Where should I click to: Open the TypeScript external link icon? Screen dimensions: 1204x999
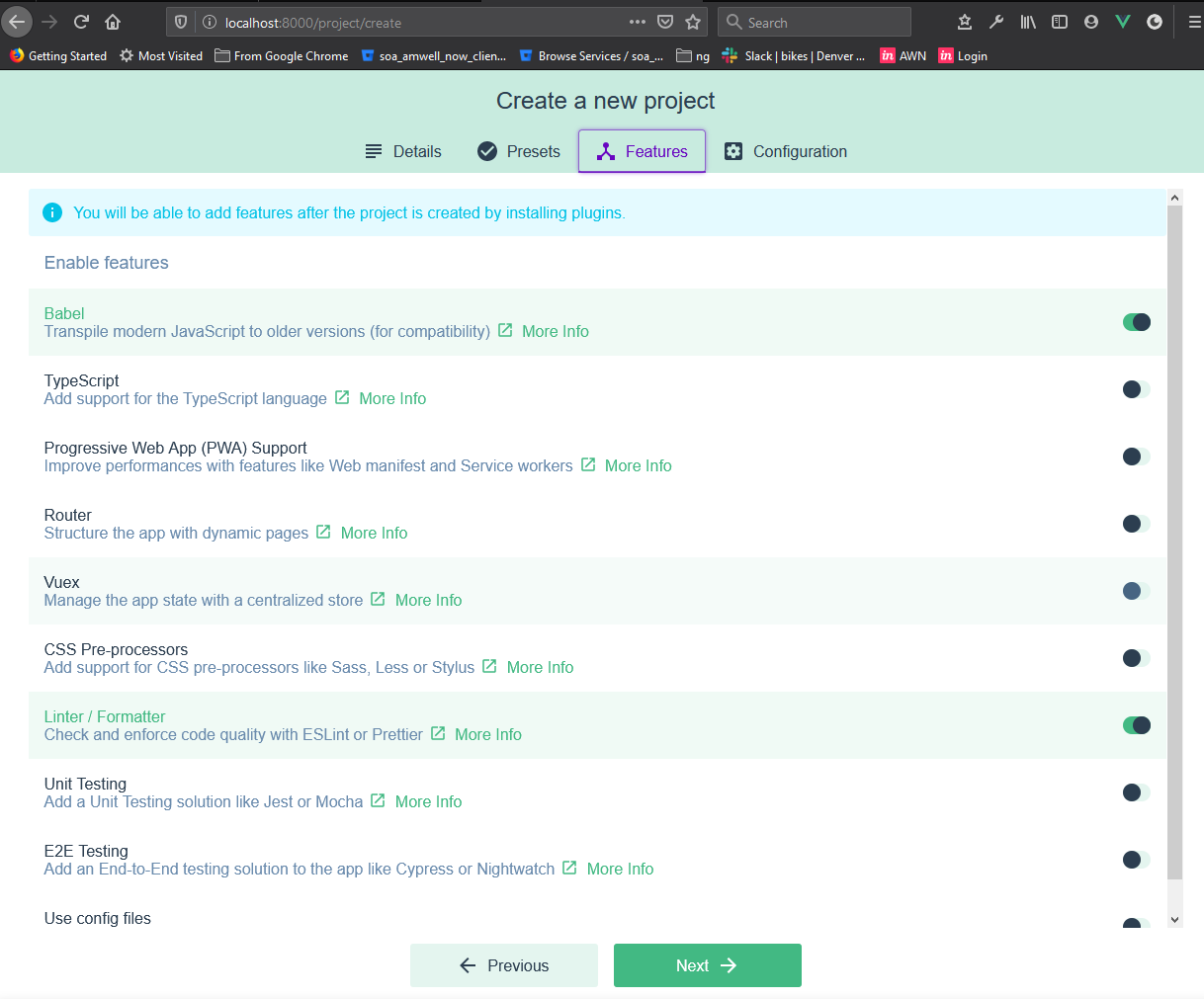[342, 397]
